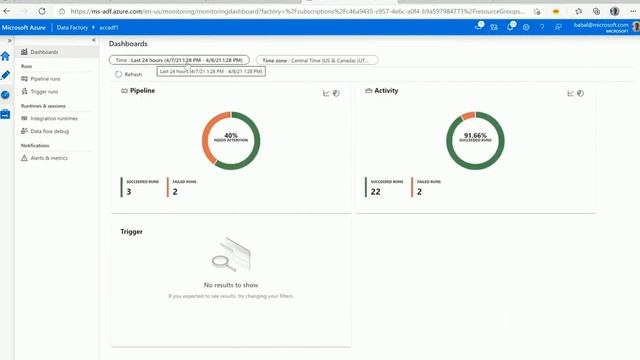Click Activity succeeded runs count 22
Viewport: 640px width, 360px height.
(376, 192)
